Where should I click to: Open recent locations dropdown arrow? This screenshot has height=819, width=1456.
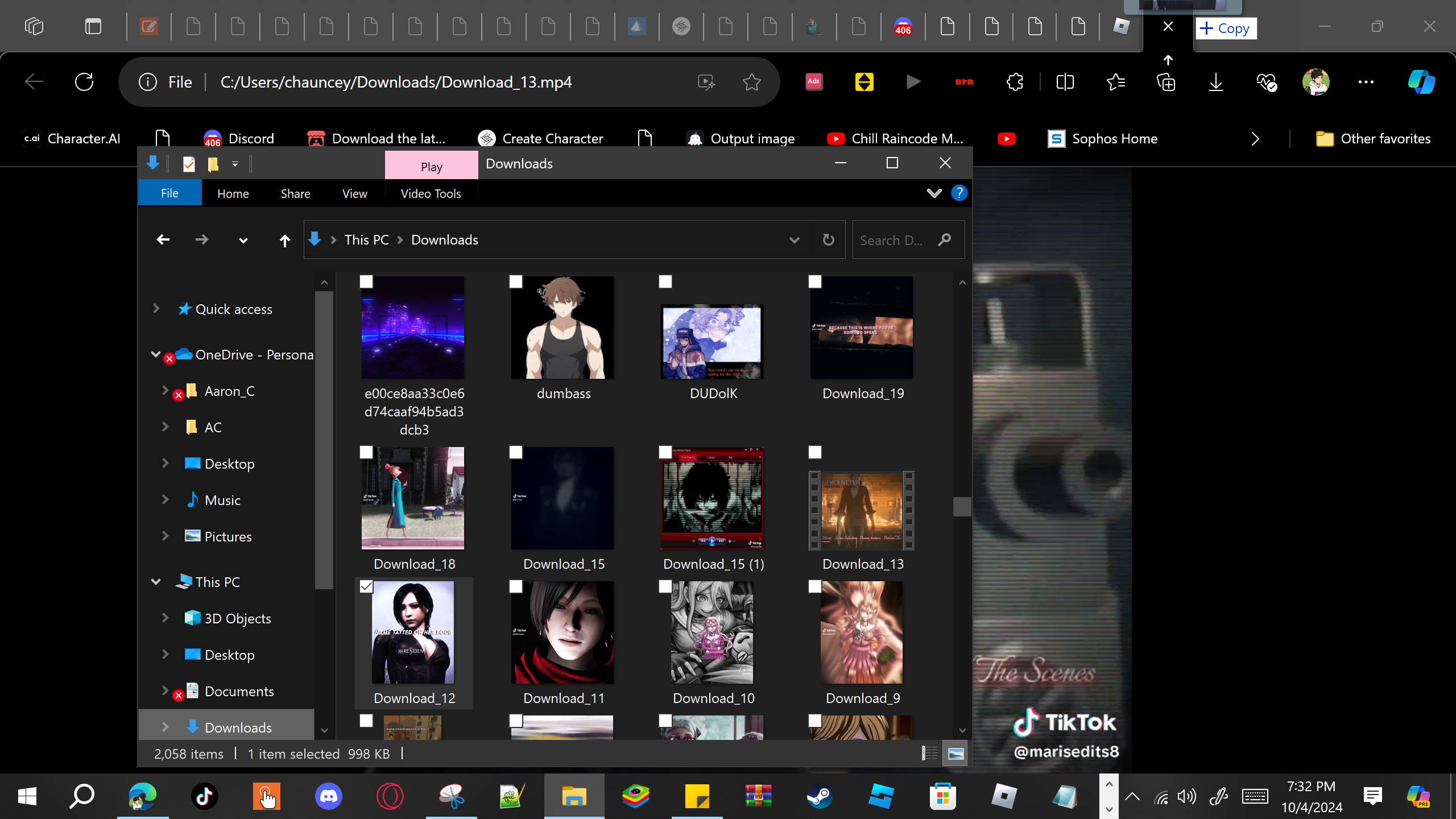tap(243, 240)
